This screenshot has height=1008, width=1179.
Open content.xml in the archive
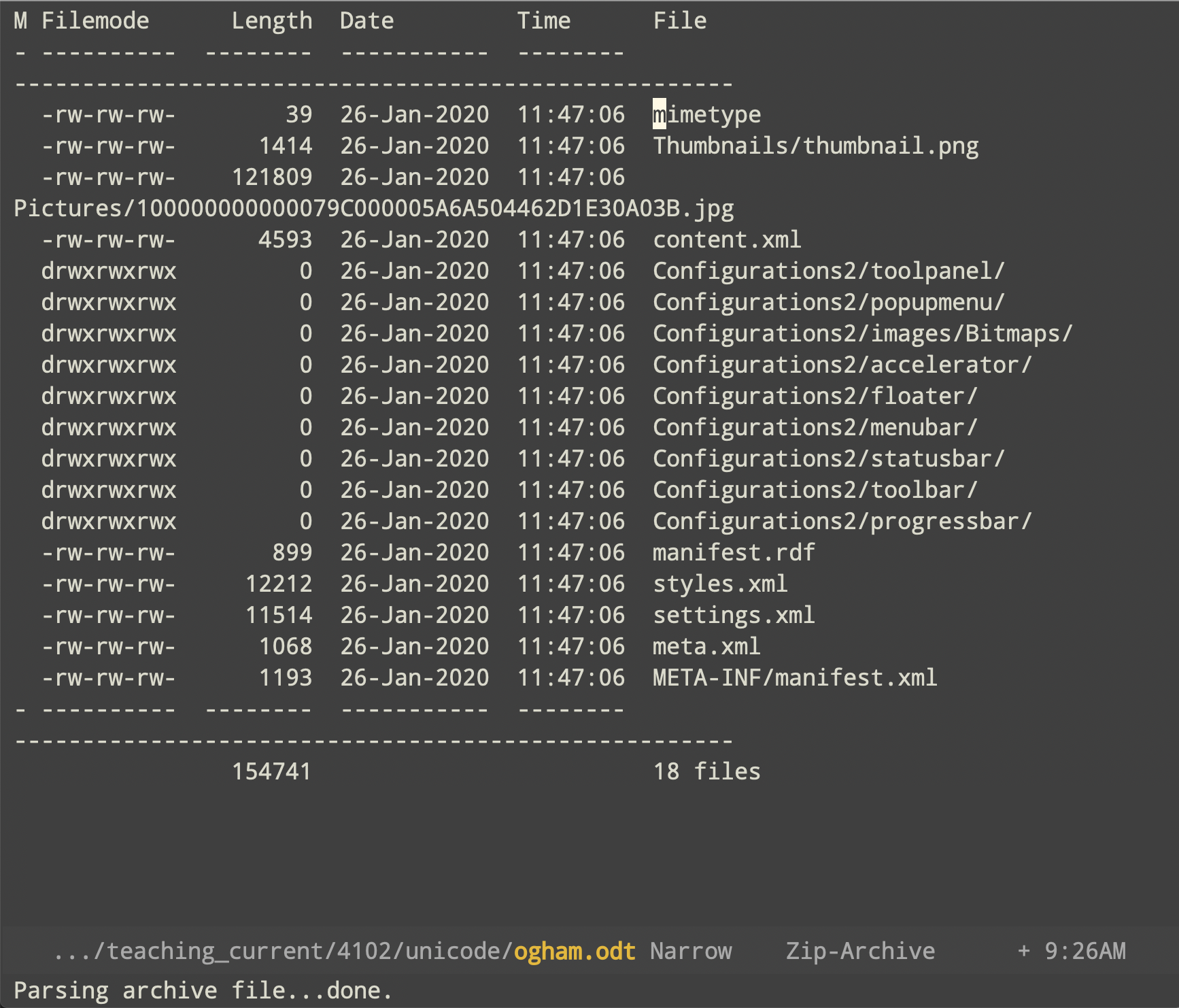click(727, 239)
